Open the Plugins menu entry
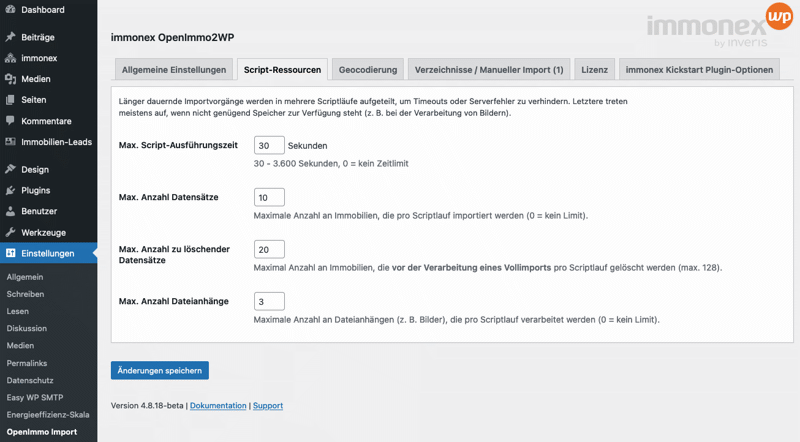This screenshot has height=442, width=800. click(x=48, y=190)
